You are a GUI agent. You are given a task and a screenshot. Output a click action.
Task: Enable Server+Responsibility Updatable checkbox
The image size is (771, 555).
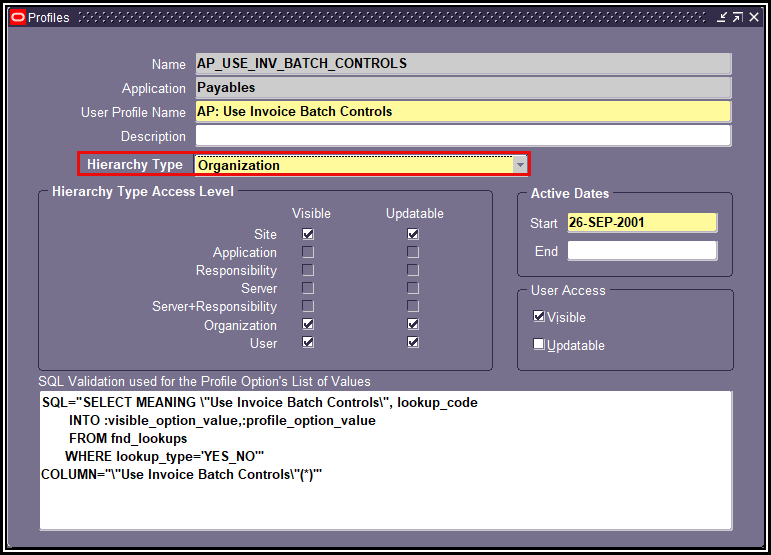point(413,306)
